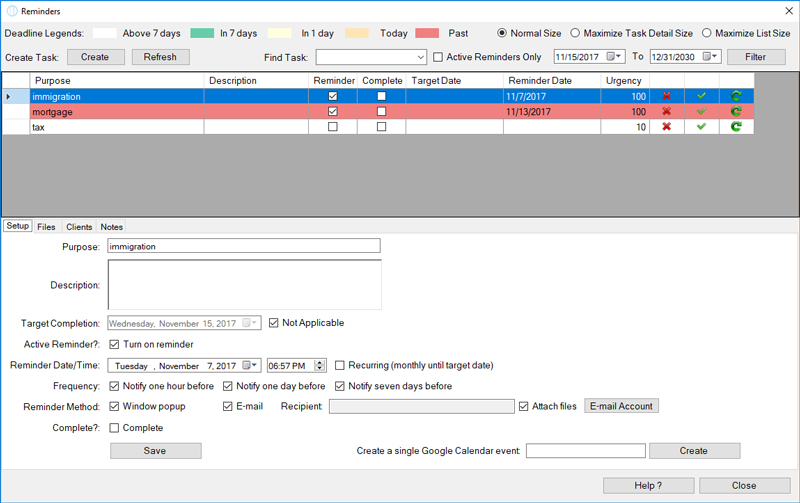The height and width of the screenshot is (503, 800).
Task: Toggle Notify one hour before
Action: 114,386
